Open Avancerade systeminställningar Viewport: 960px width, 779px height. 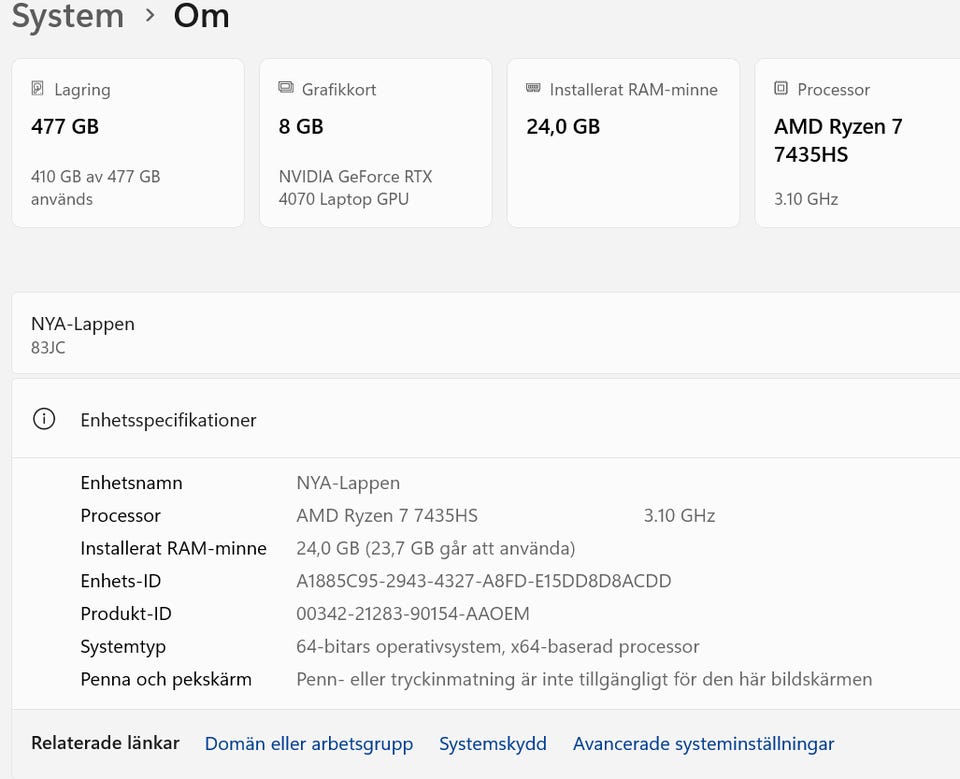[x=703, y=743]
